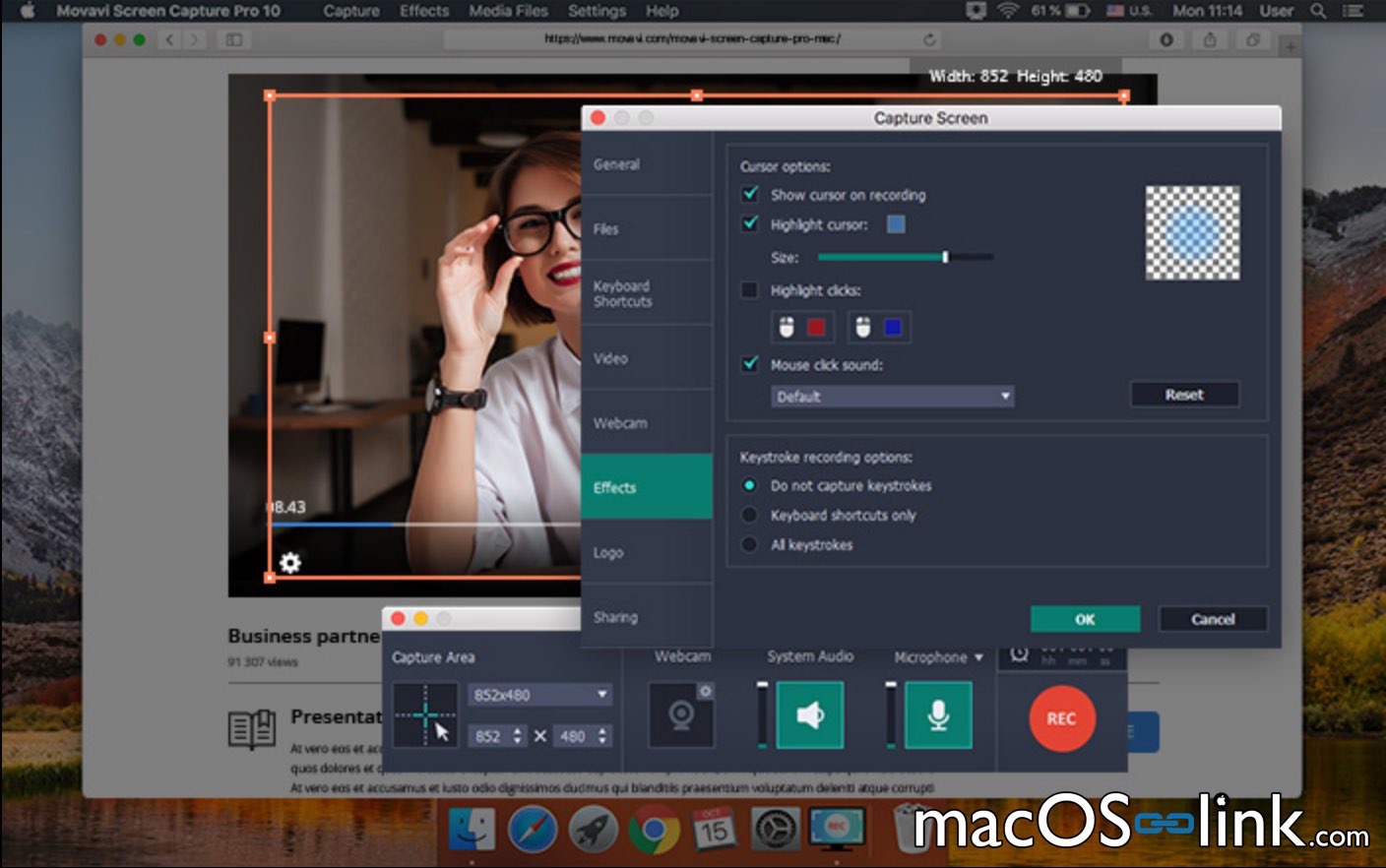Disable Mouse click sound
This screenshot has height=868, width=1386.
point(751,365)
